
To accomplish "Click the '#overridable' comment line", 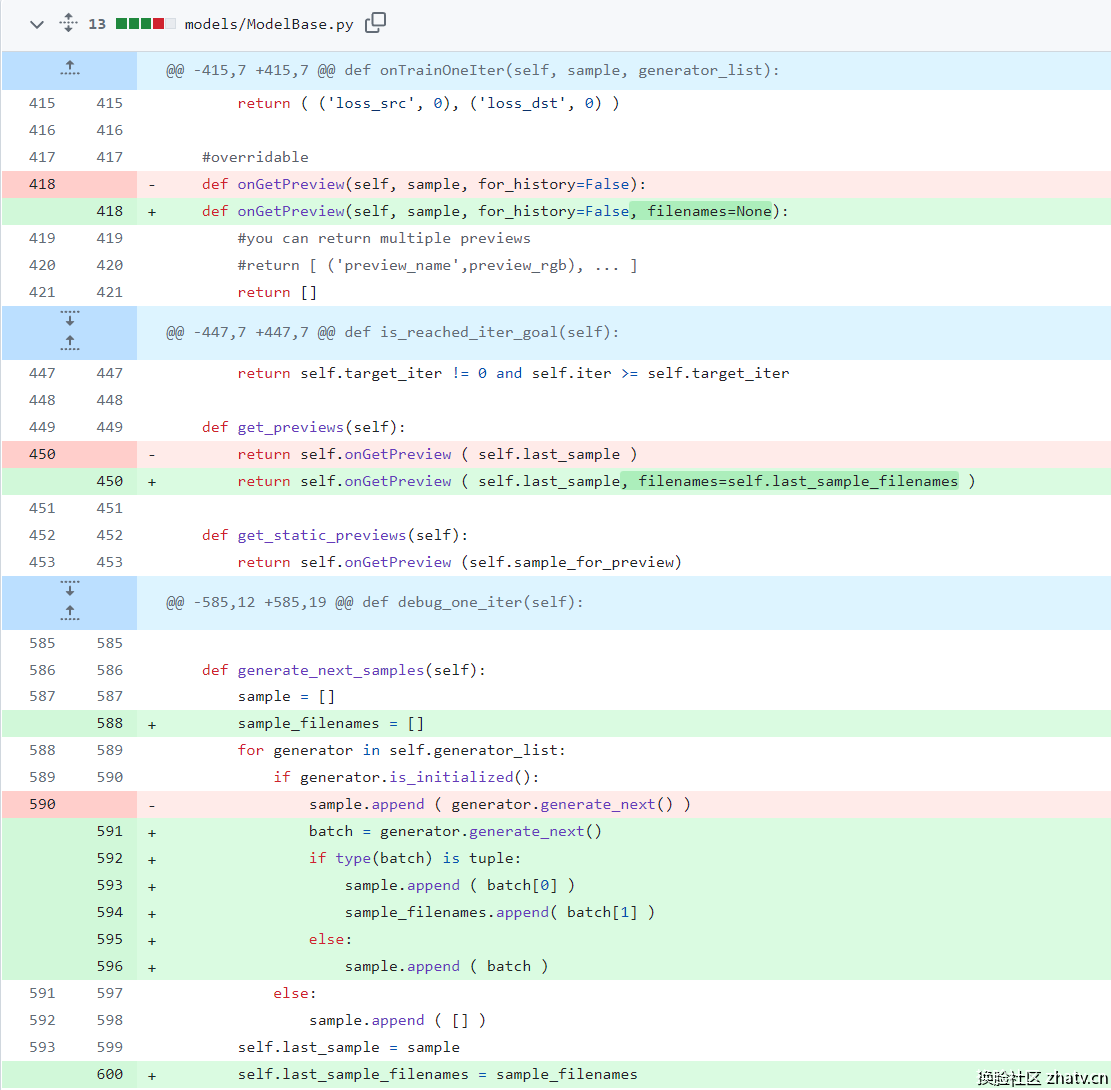I will [x=255, y=157].
